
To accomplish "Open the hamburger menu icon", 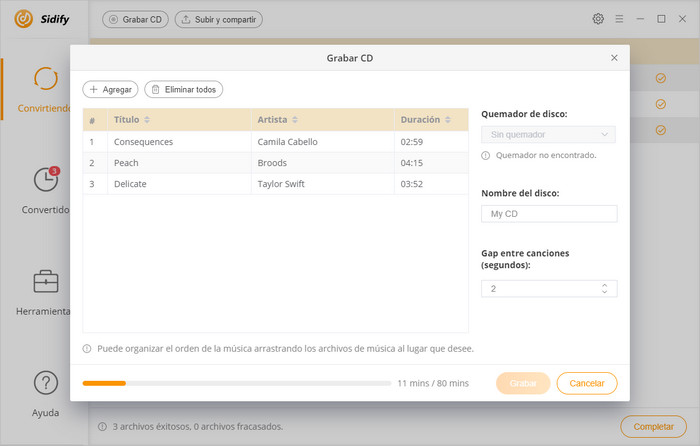I will point(619,19).
